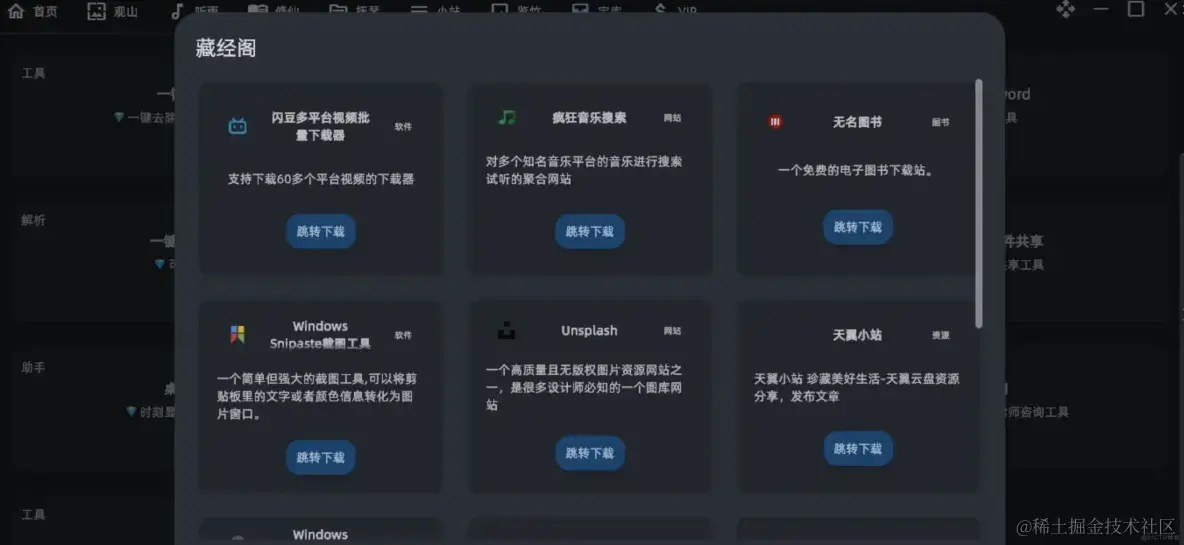Click the 图书 tag on 无名图书 card

pos(940,122)
